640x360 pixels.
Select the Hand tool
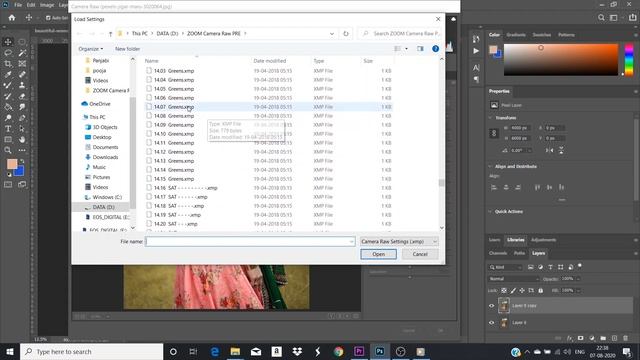(22, 140)
